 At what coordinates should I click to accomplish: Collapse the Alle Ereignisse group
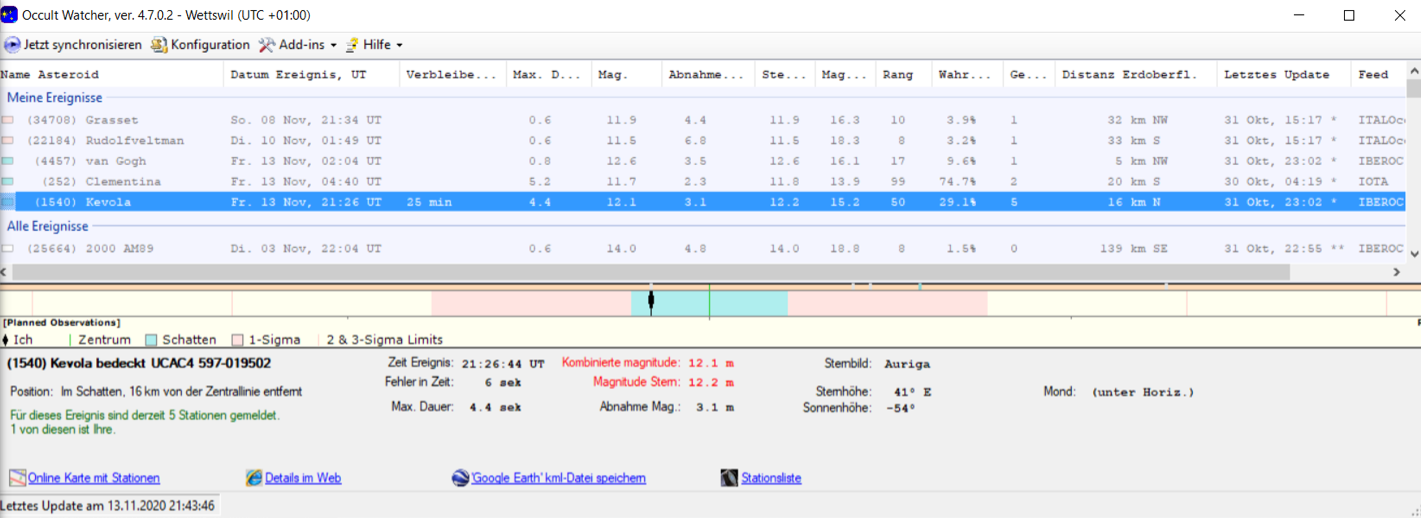(x=48, y=226)
